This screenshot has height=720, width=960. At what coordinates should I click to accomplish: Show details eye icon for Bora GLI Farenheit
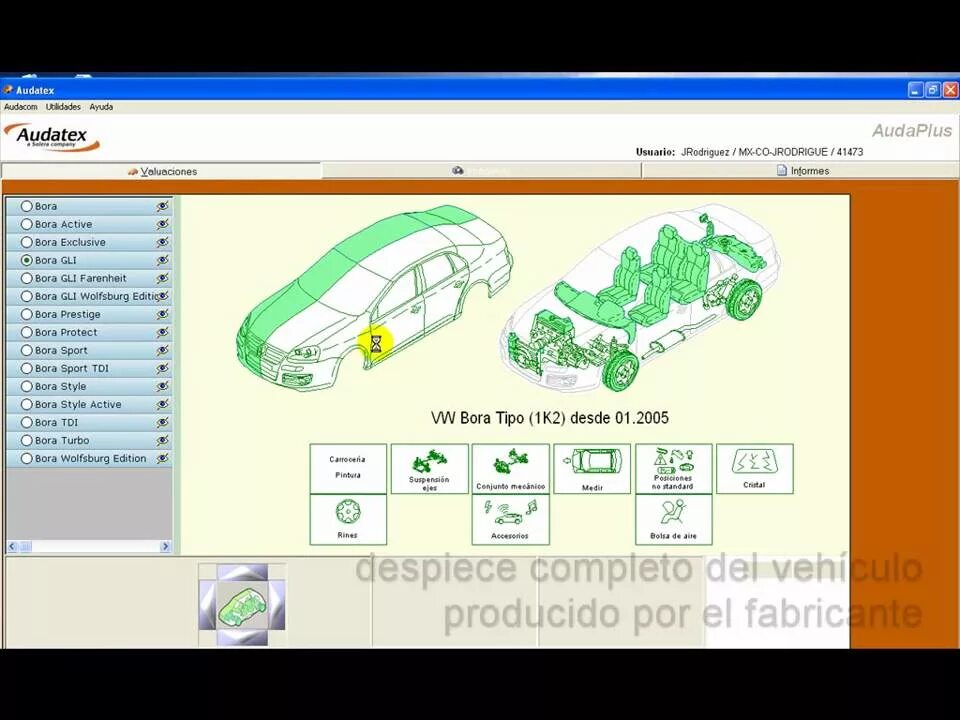coord(162,279)
